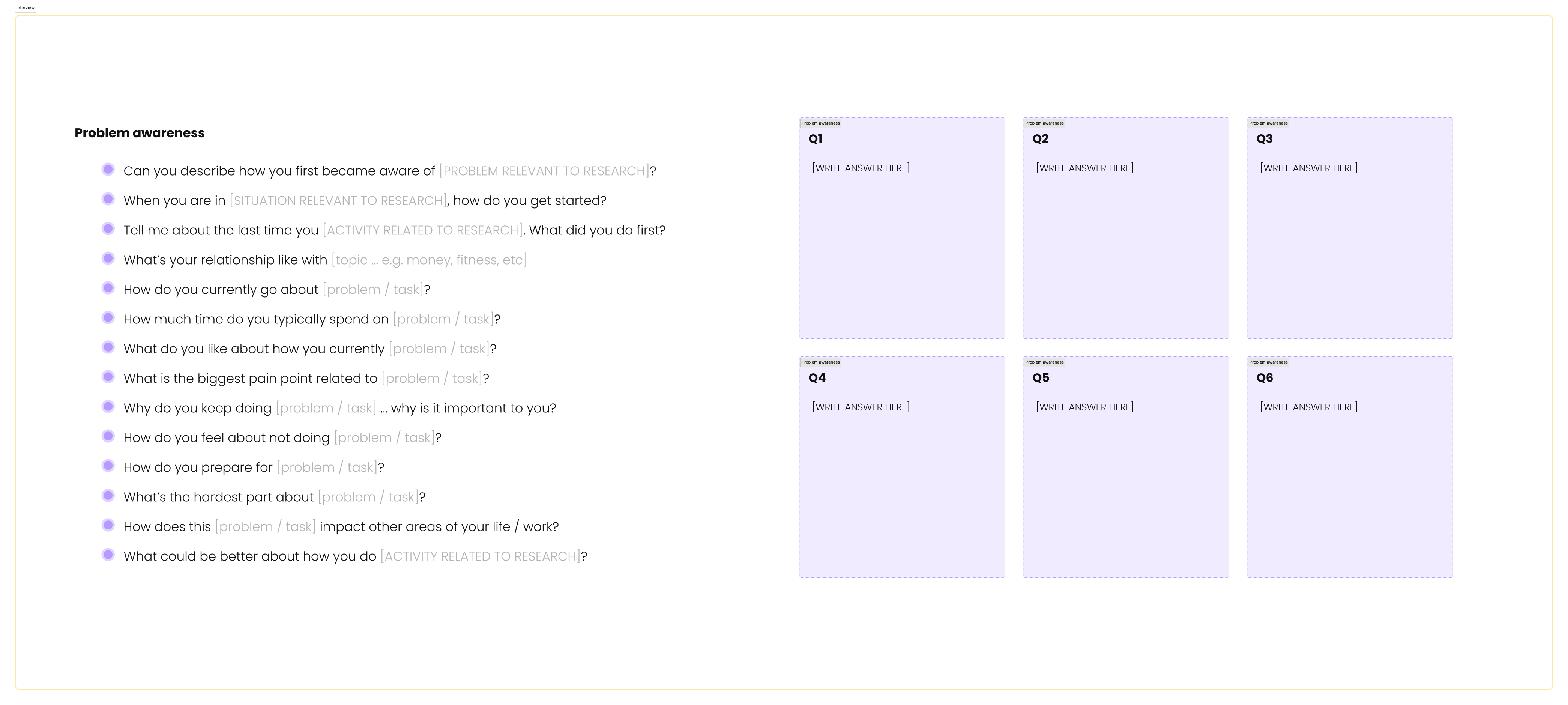
Task: Select the bullet before "Tell me about the last time"
Action: click(x=108, y=229)
